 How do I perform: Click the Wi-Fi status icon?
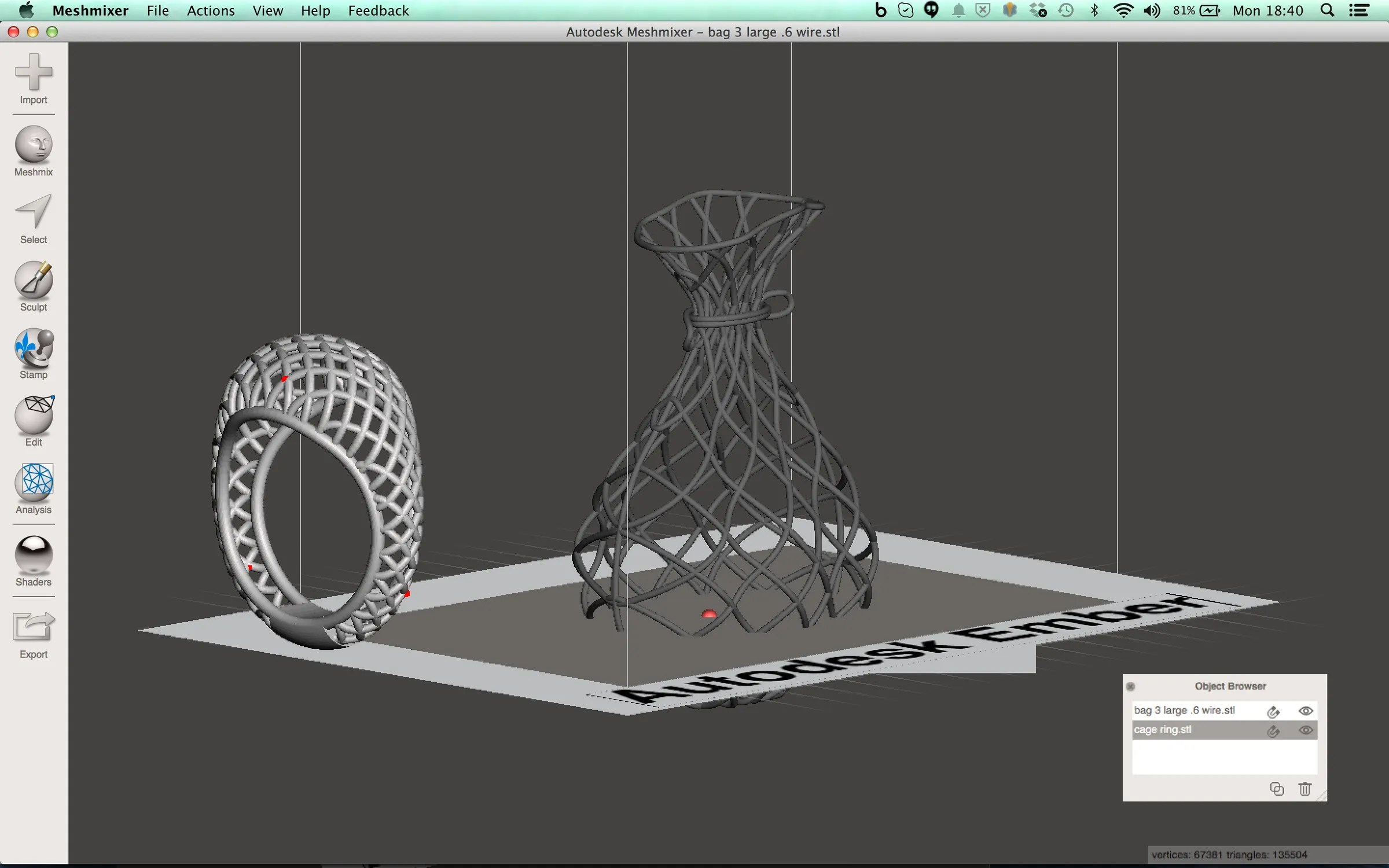click(1123, 10)
